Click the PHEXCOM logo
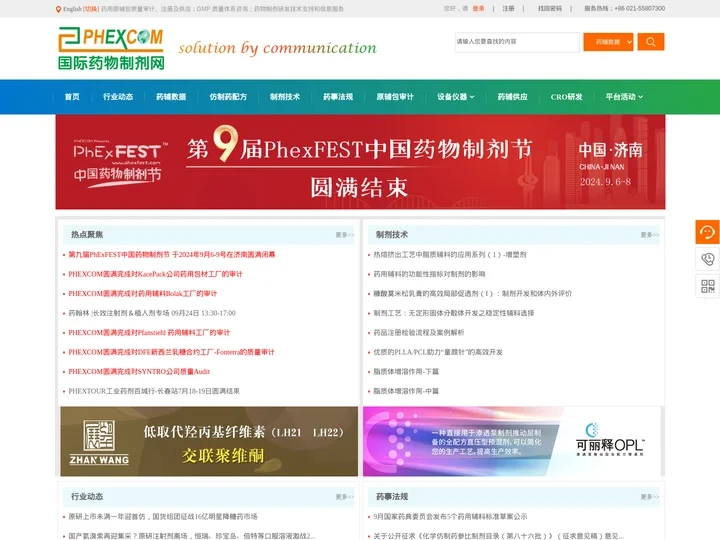This screenshot has width=720, height=540. (111, 48)
